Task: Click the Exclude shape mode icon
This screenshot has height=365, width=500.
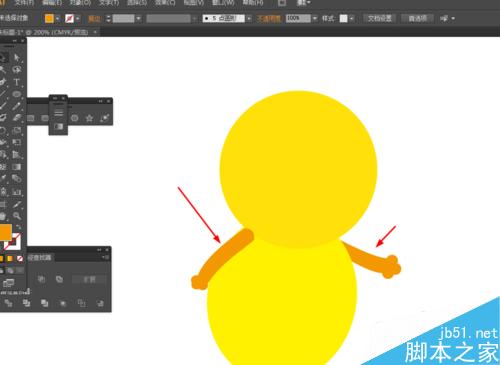Action: (59, 279)
